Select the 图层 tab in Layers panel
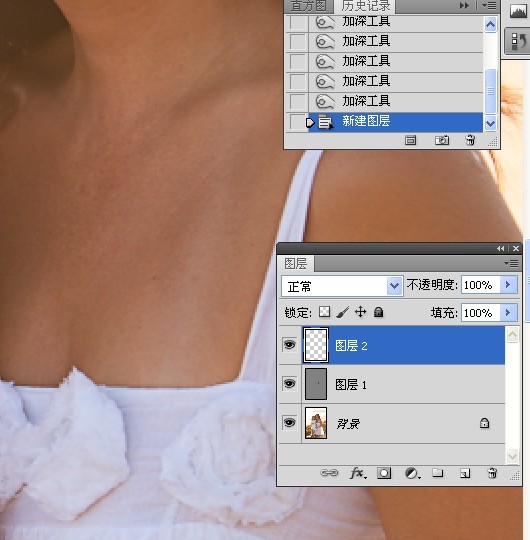Image resolution: width=530 pixels, height=540 pixels. point(295,264)
